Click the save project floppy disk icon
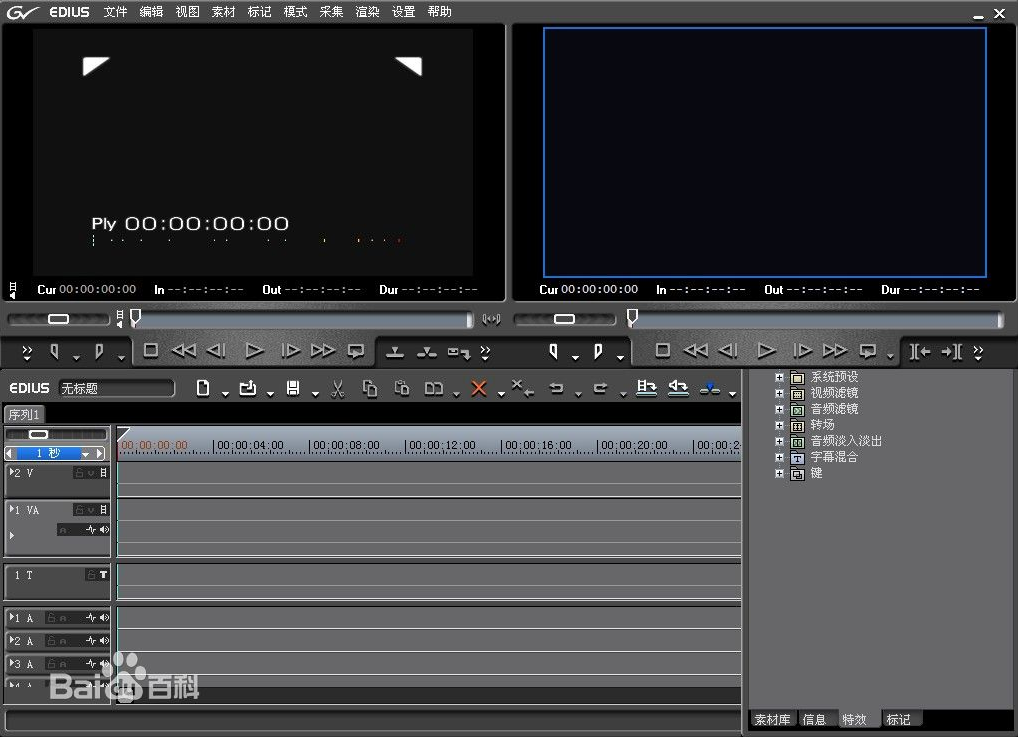 click(x=293, y=389)
